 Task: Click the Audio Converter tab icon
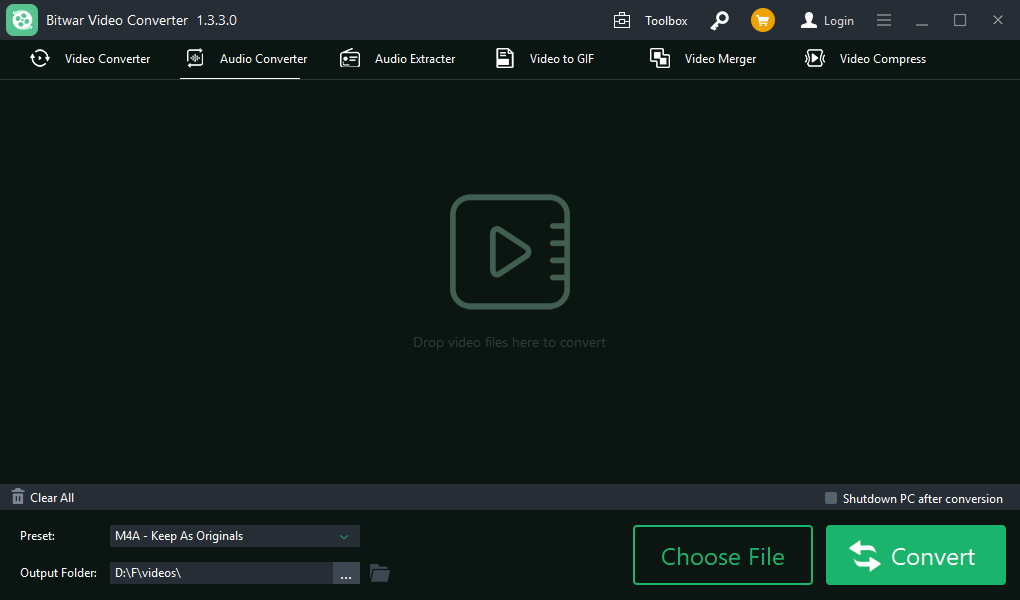[195, 58]
